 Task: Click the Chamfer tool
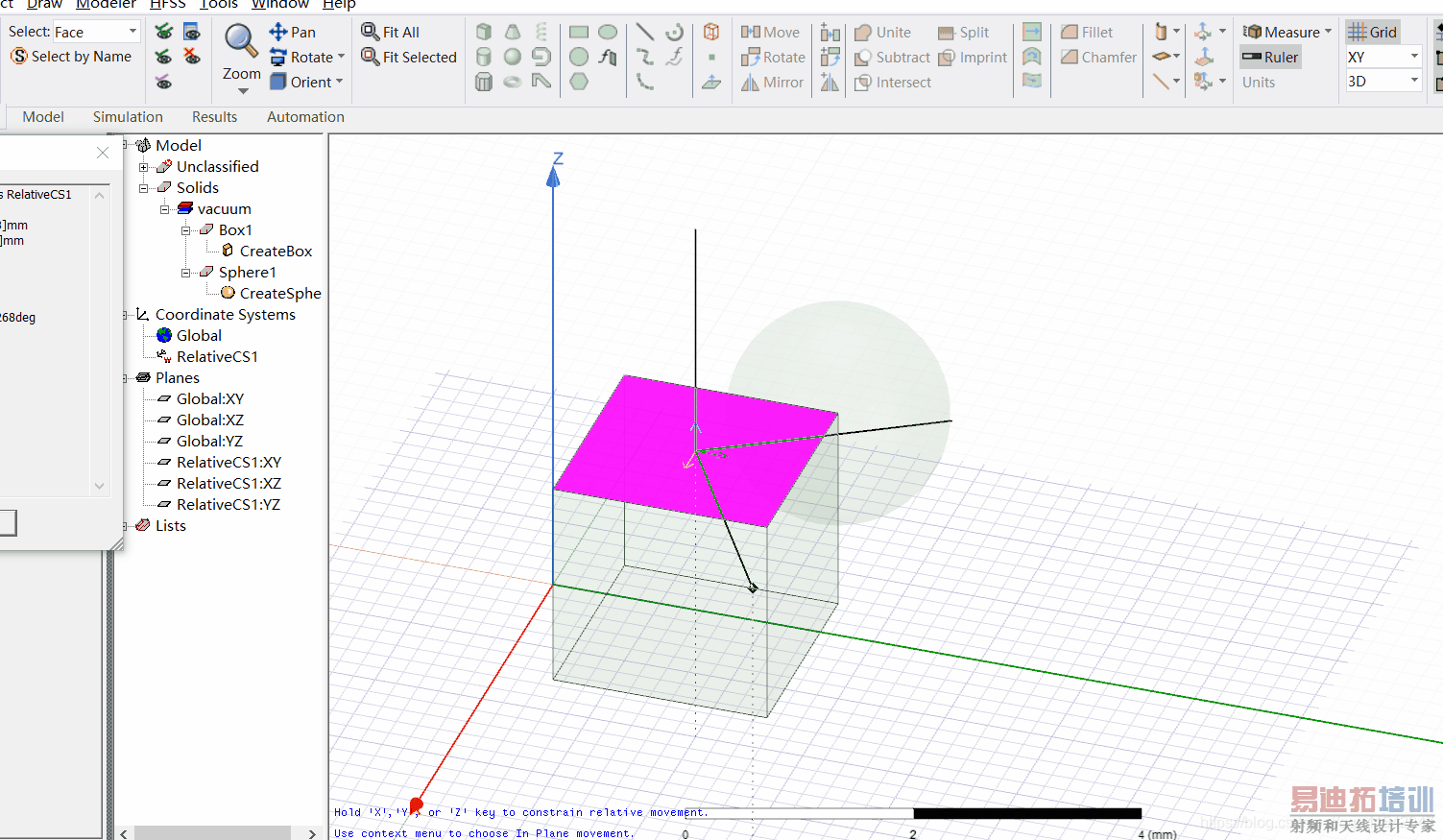(1098, 57)
